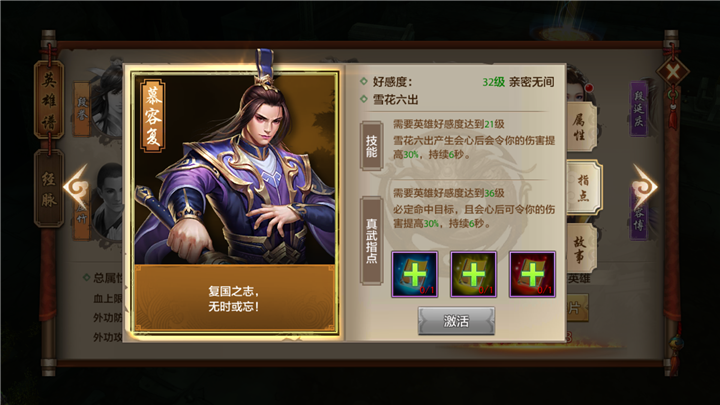Select the 指点 side tab
The image size is (720, 405).
pos(584,187)
